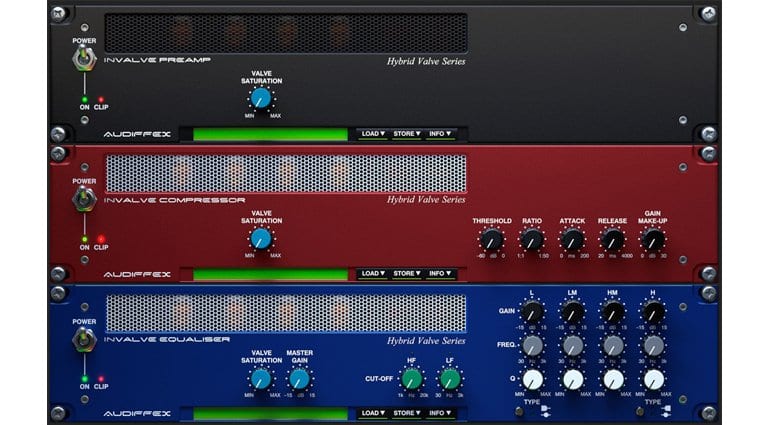
Task: Click the "INVALVE EQUALISER" title text
Action: [166, 340]
